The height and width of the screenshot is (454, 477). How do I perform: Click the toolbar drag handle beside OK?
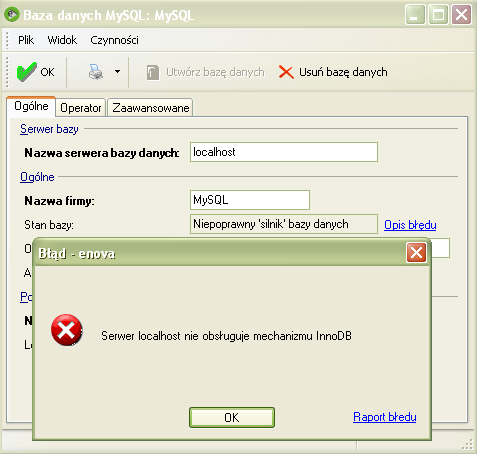(x=8, y=72)
